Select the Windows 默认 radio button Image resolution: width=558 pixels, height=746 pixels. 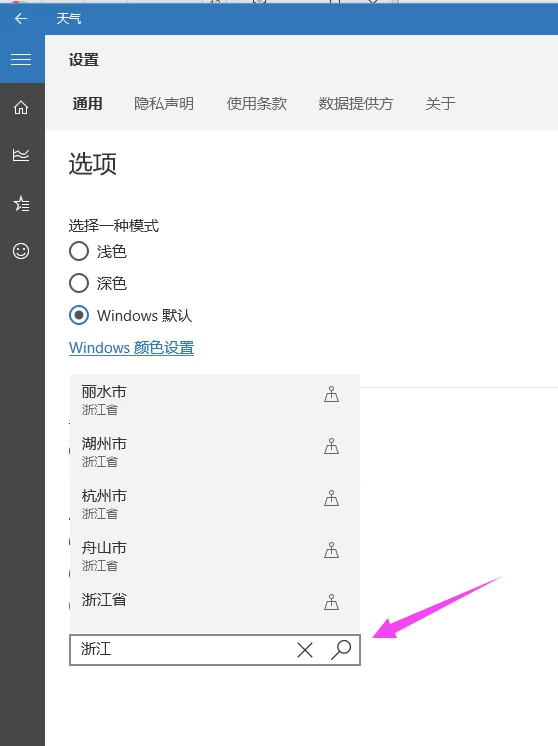coord(79,315)
